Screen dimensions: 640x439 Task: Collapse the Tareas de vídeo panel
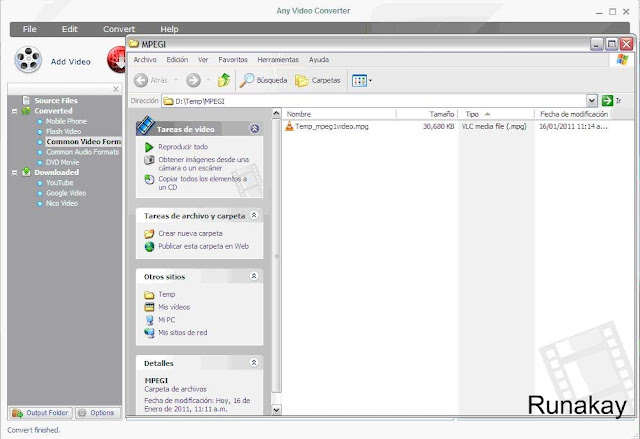[x=254, y=129]
